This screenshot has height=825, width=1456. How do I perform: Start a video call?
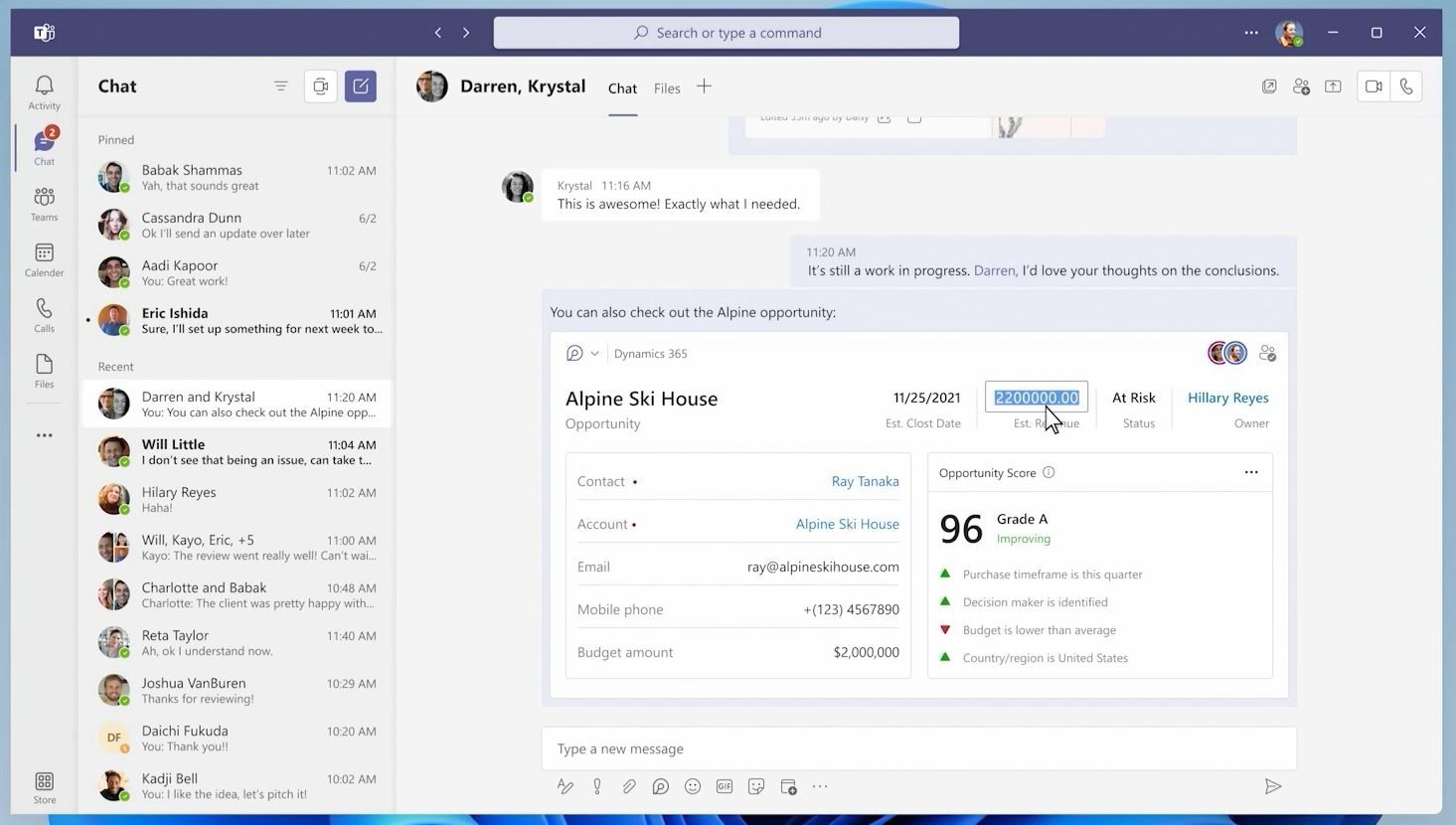[x=1374, y=86]
